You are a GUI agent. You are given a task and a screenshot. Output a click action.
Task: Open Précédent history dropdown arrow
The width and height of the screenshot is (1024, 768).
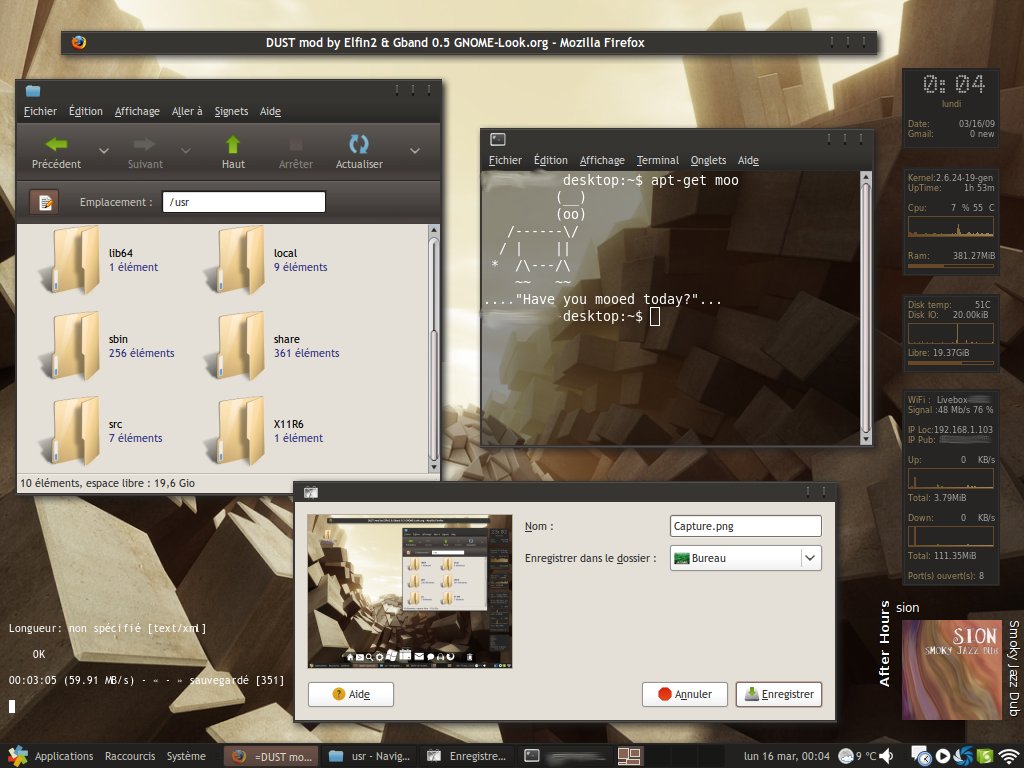tap(104, 151)
